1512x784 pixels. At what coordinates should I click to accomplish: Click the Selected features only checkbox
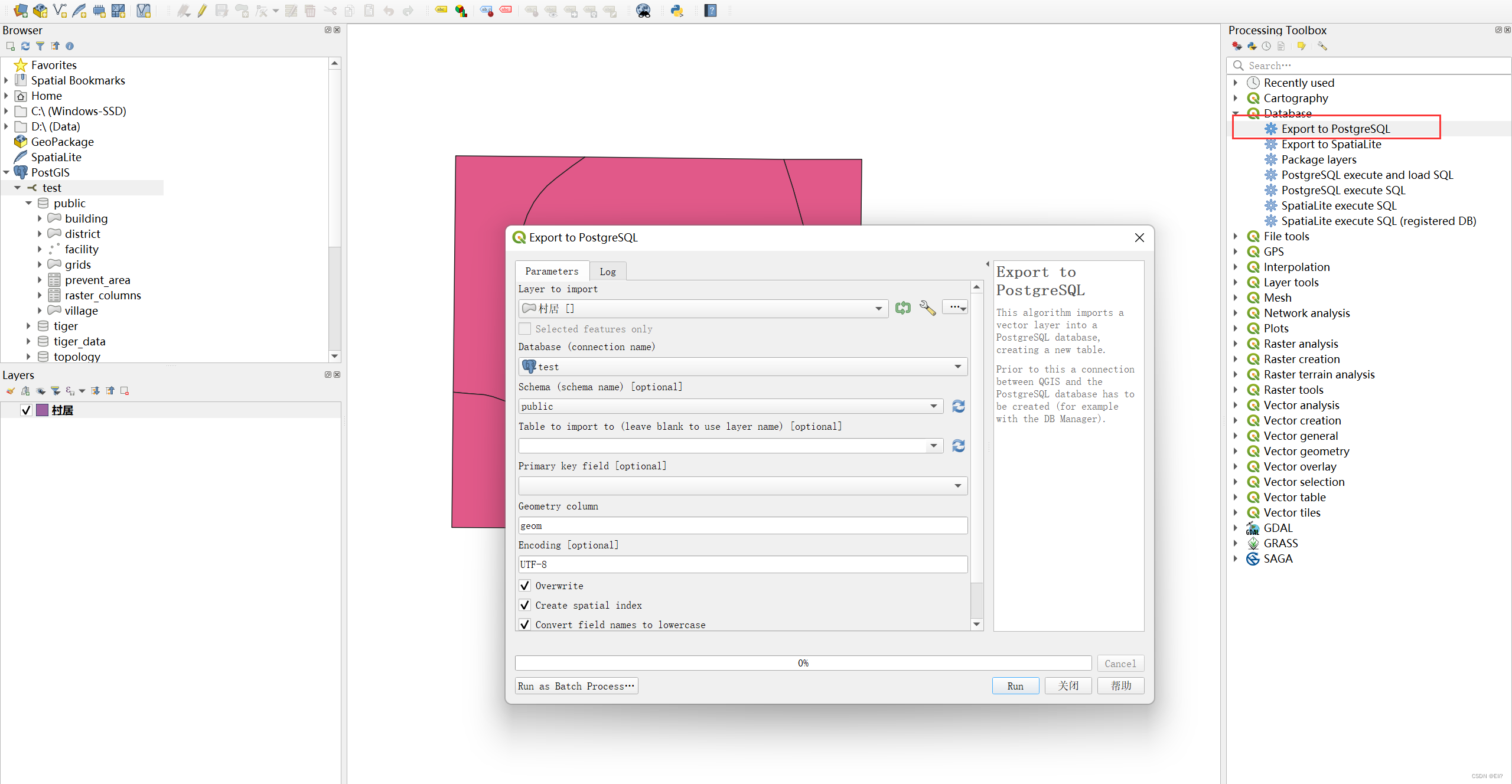[x=524, y=329]
